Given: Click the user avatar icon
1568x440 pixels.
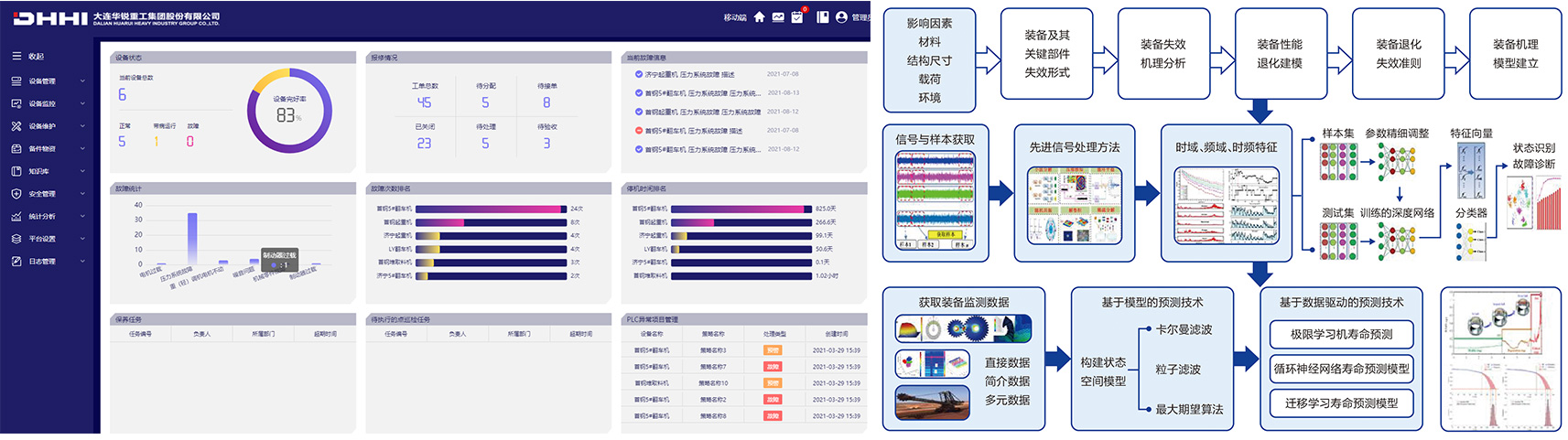Looking at the screenshot, I should coord(841,17).
